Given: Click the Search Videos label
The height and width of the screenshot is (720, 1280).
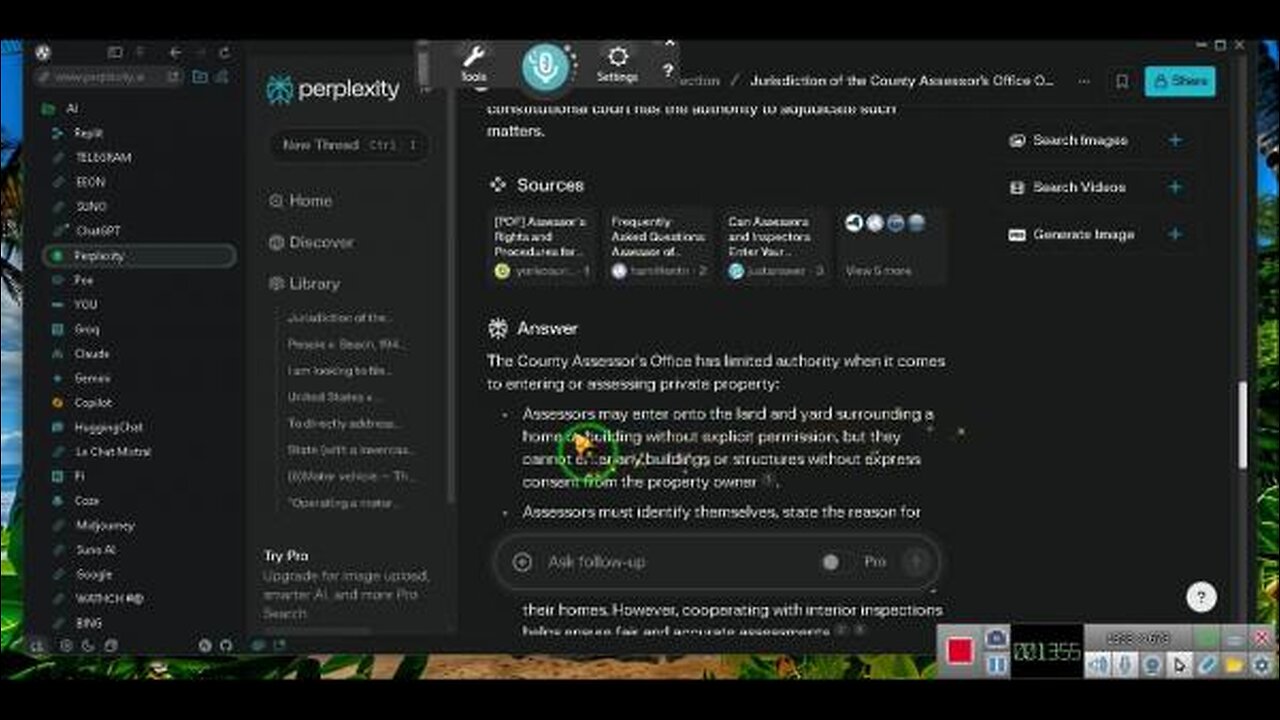Looking at the screenshot, I should [1079, 187].
